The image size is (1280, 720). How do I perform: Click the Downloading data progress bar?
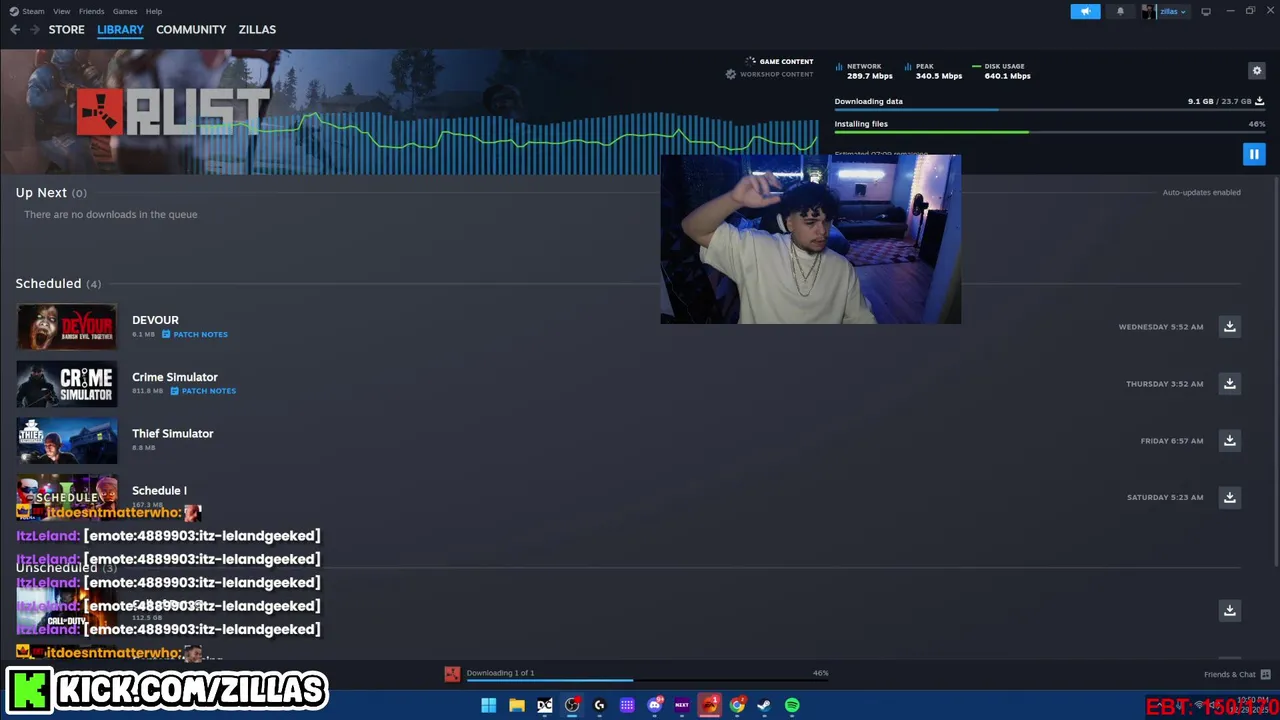click(1049, 109)
